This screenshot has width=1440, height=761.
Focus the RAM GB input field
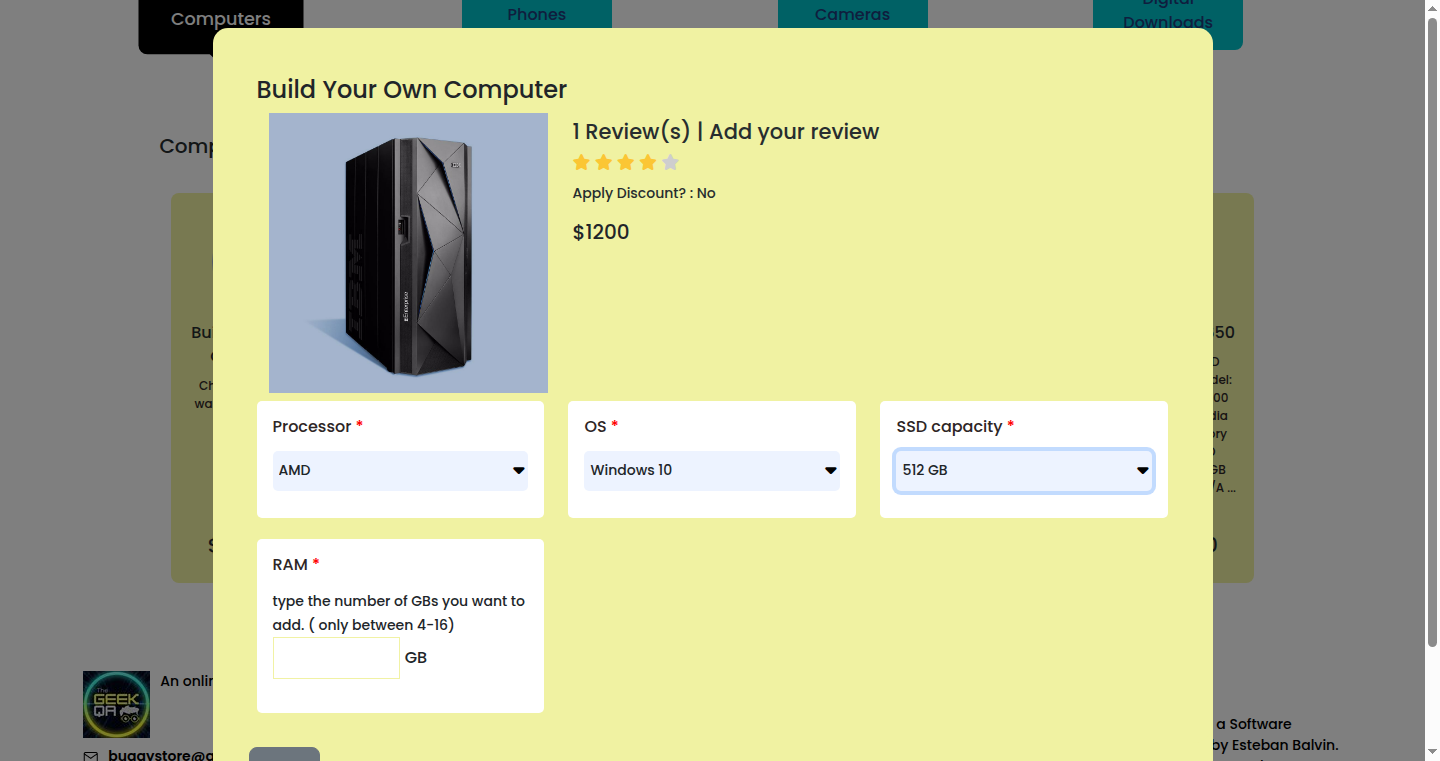click(x=336, y=658)
